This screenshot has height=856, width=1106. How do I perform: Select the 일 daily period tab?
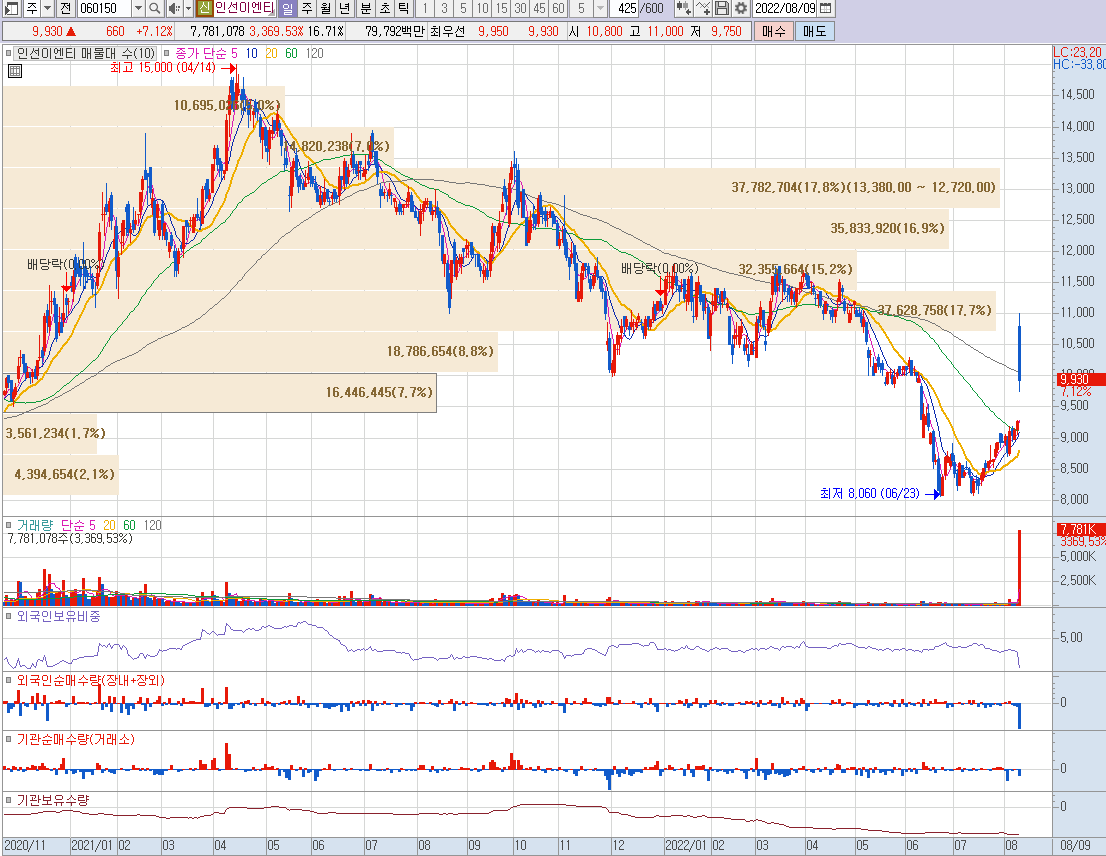288,8
